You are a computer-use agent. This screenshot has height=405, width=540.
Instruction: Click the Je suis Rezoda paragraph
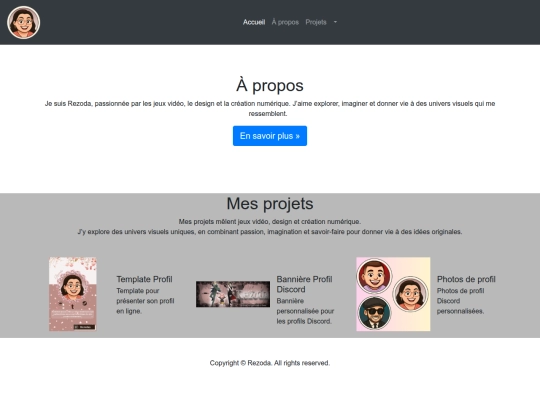tap(270, 108)
